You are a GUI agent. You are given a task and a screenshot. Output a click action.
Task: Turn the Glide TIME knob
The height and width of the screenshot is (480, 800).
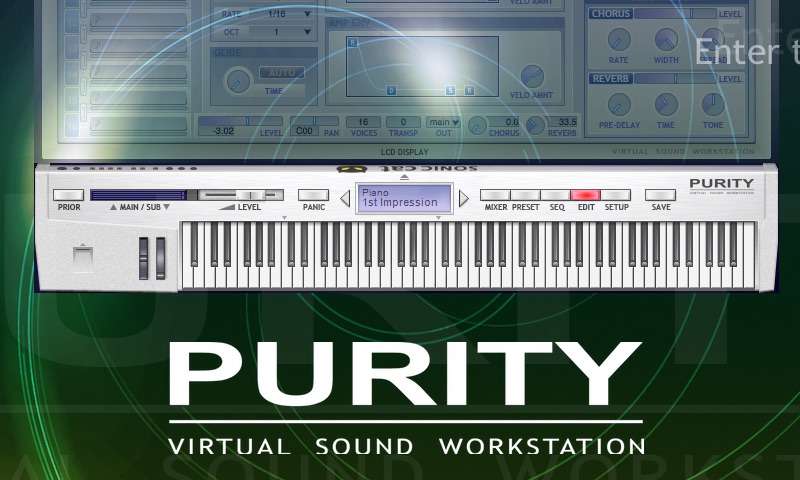coord(238,81)
